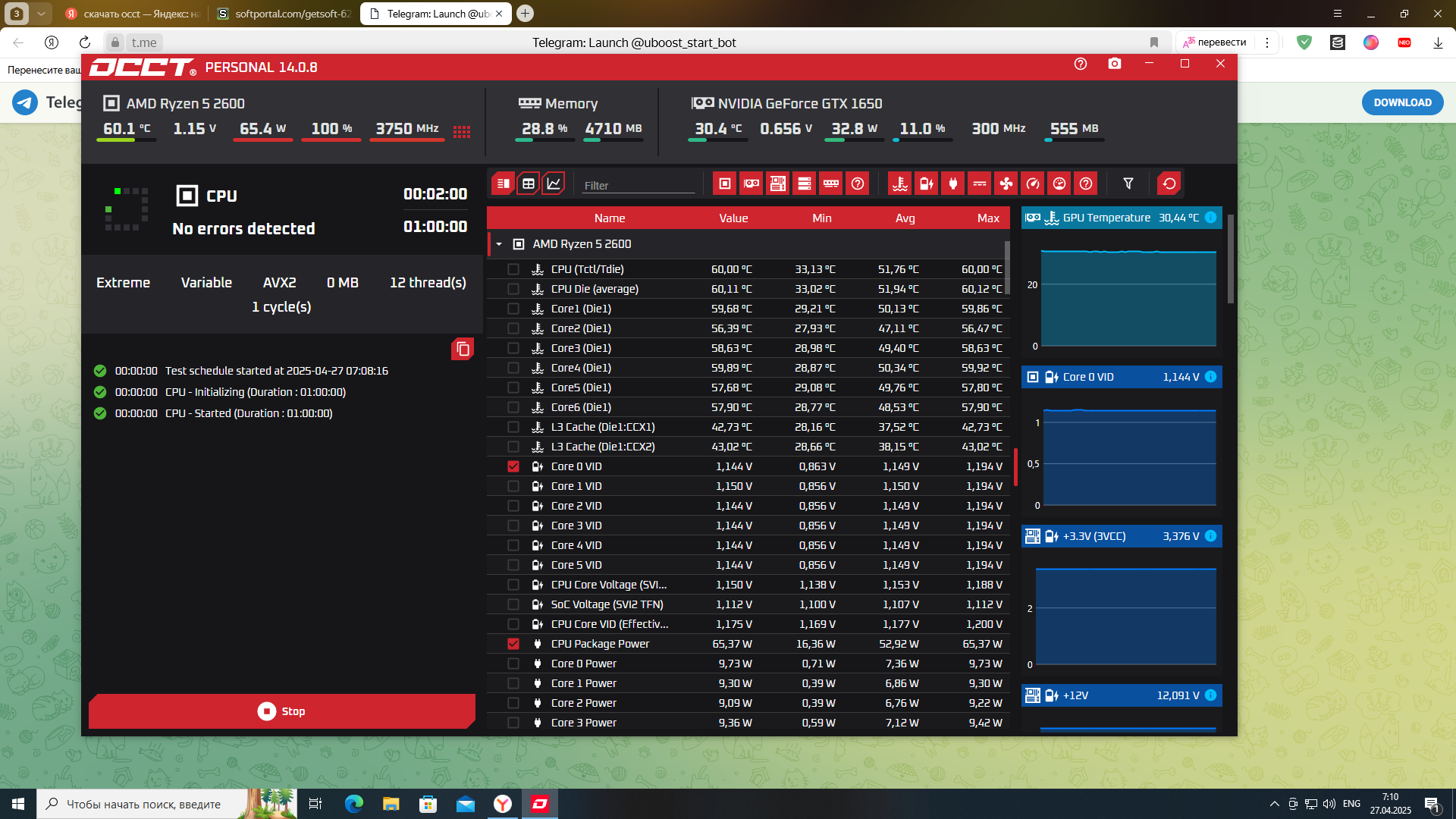Take screenshot with OCCT camera icon

coord(1114,64)
